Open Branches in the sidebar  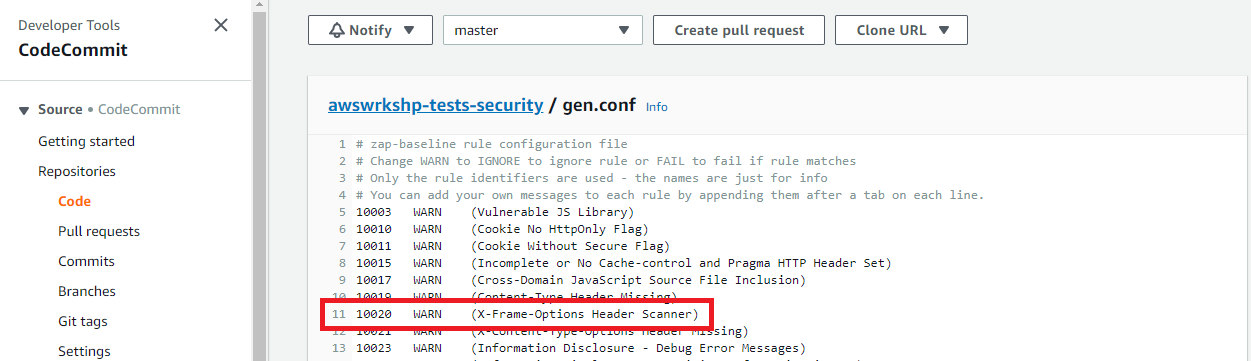coord(87,291)
